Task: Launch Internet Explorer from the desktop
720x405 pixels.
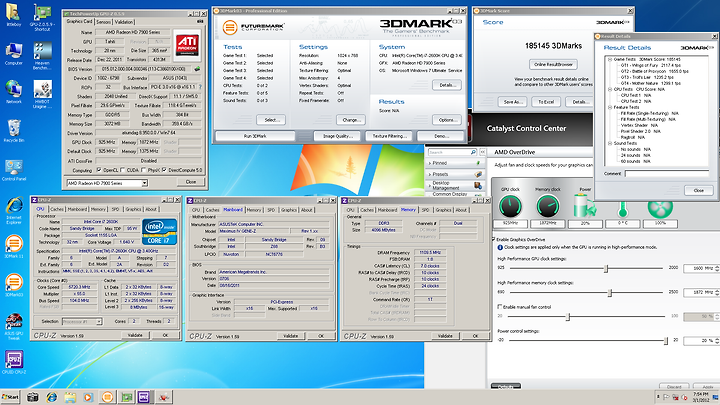Action: tap(14, 210)
